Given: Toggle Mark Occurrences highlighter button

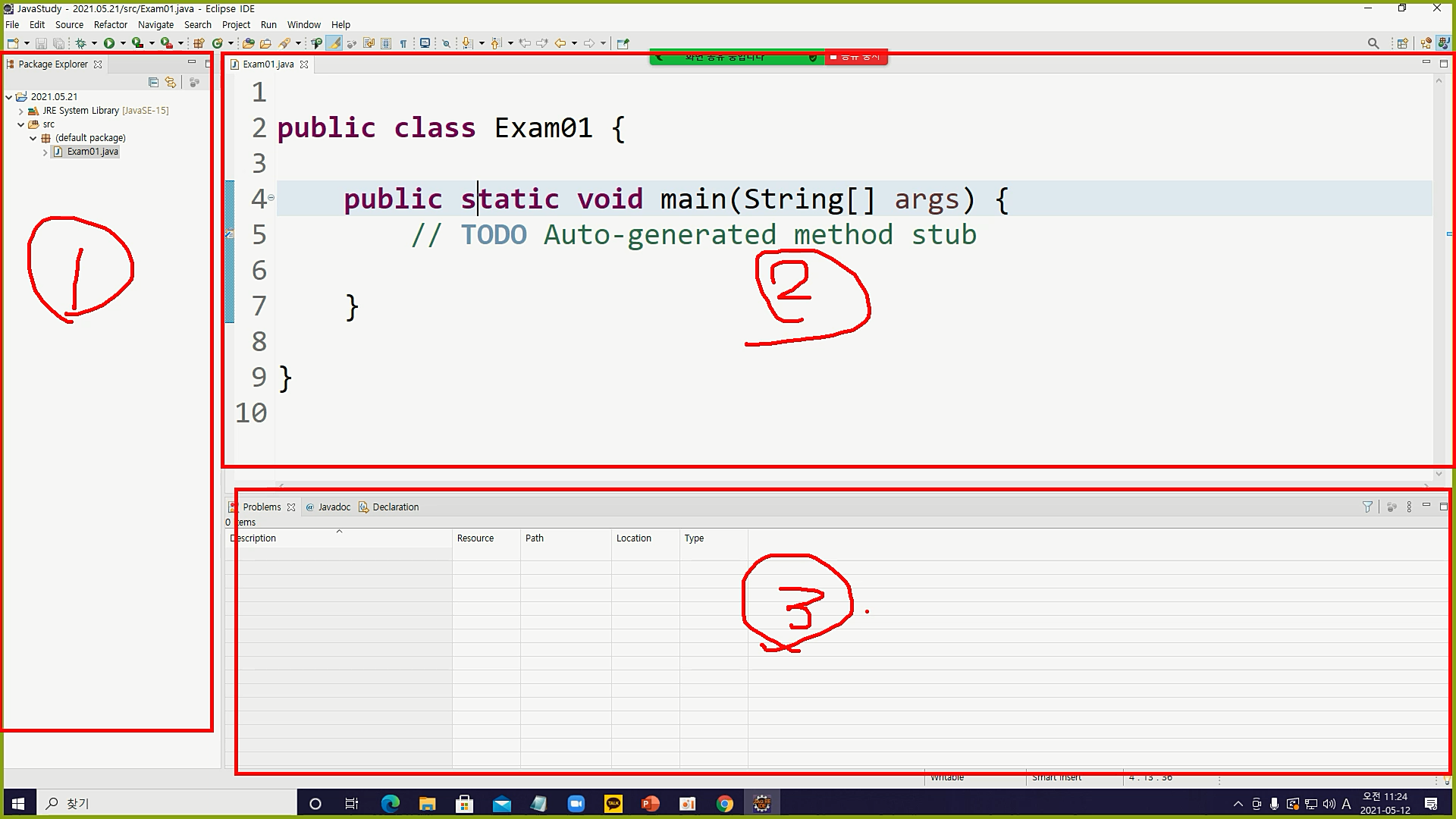Looking at the screenshot, I should click(x=334, y=43).
